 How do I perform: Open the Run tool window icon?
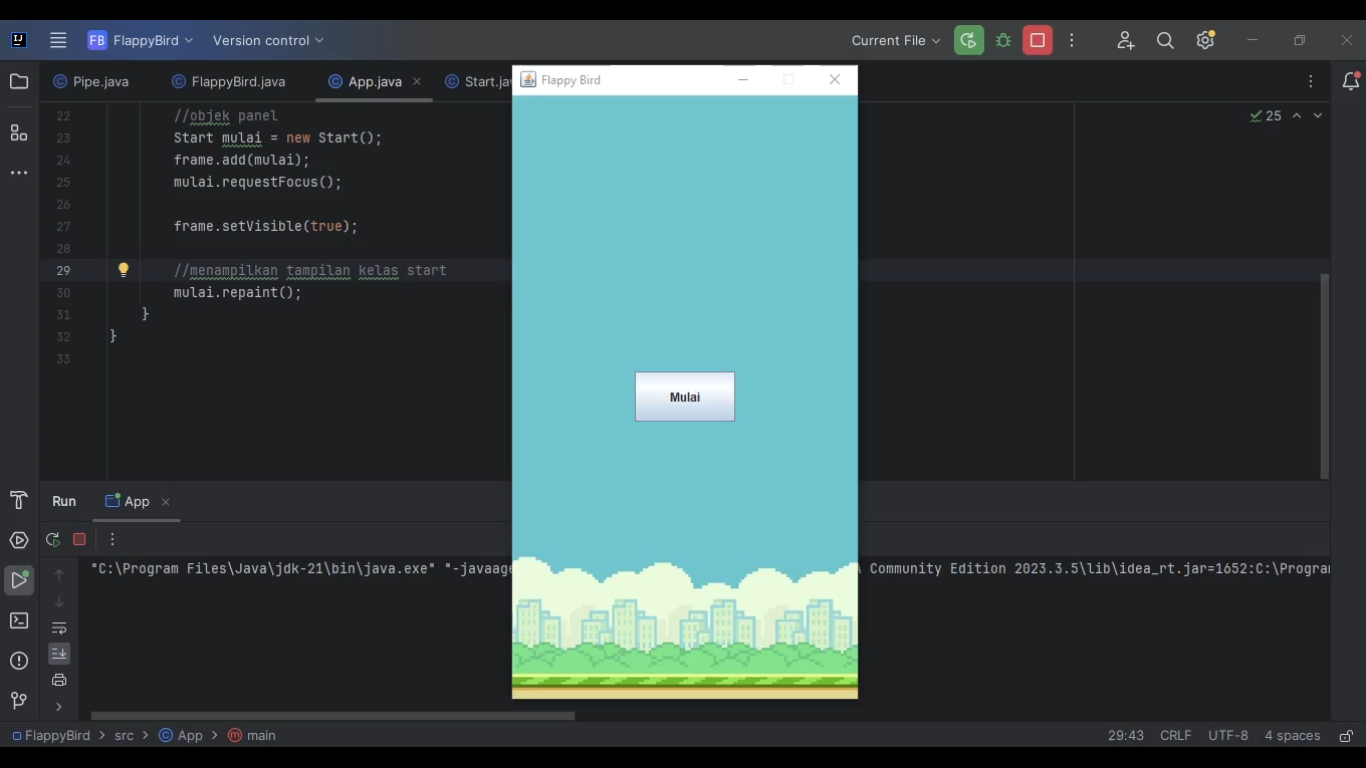[x=19, y=580]
